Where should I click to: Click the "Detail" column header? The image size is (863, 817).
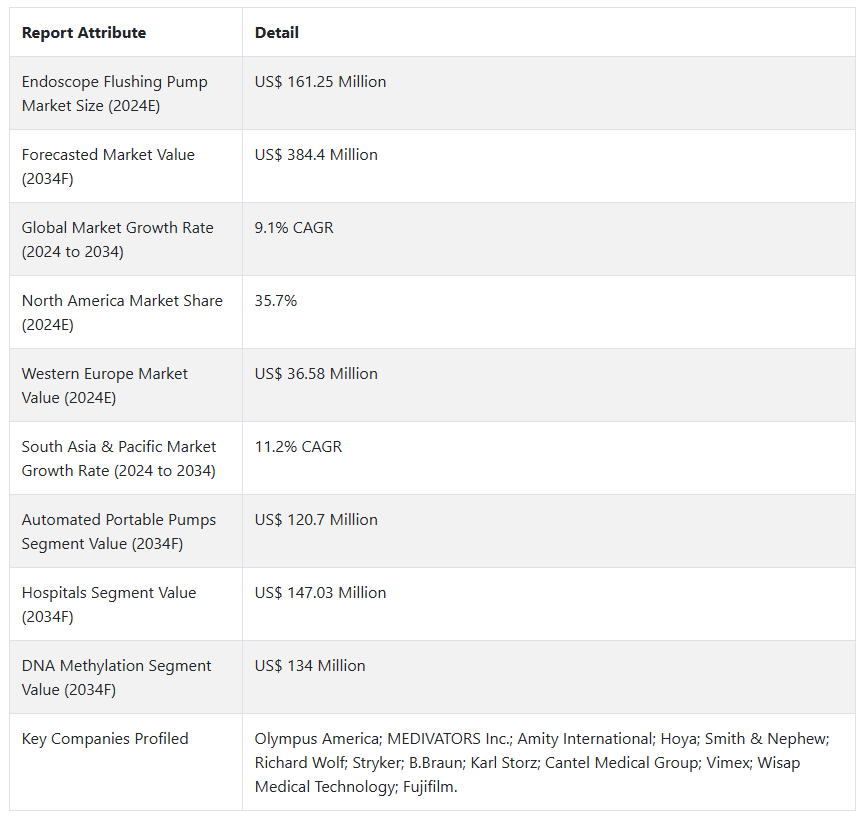coord(277,33)
